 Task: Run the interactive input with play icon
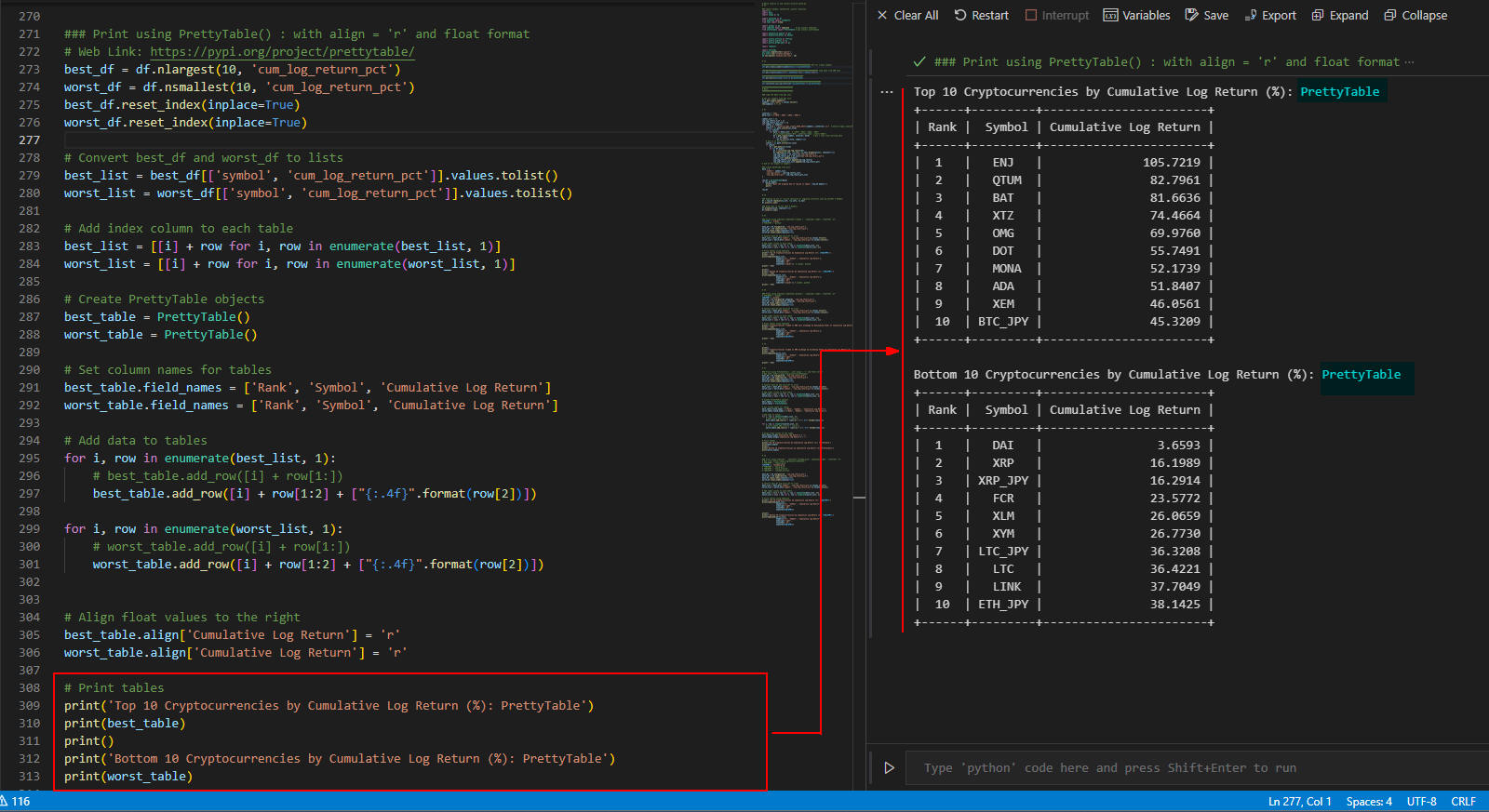point(889,767)
